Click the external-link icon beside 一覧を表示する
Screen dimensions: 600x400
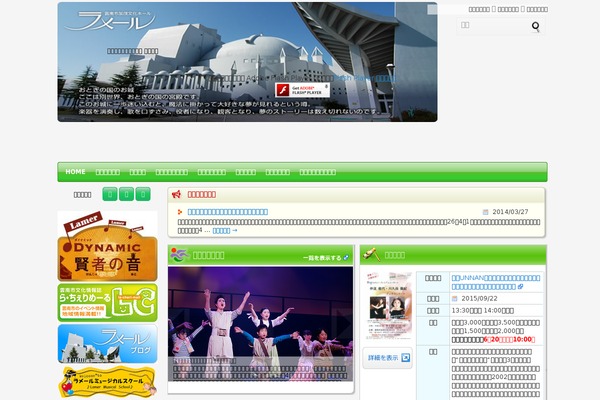346,258
